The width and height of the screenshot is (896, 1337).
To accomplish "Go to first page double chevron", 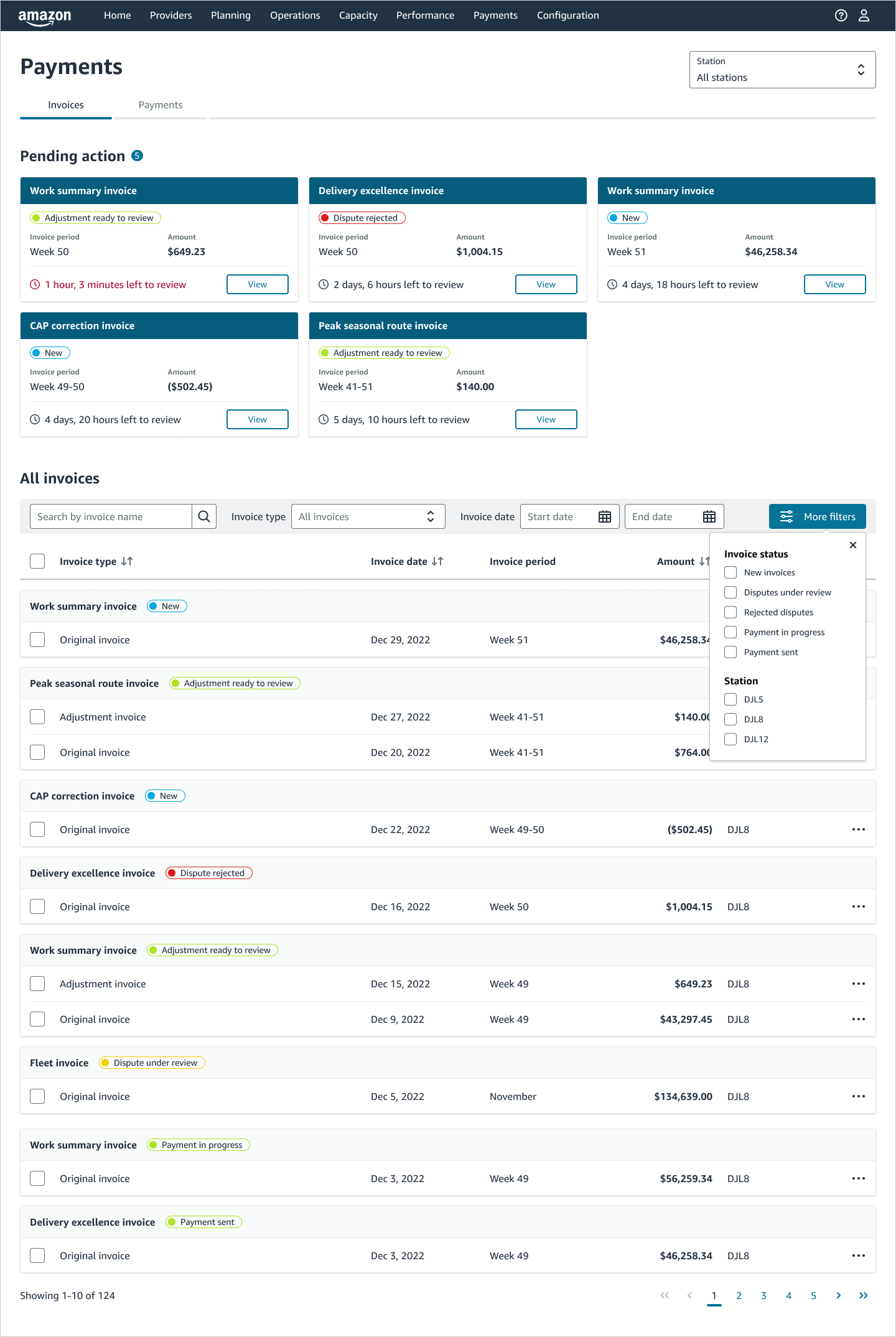I will tap(665, 1295).
